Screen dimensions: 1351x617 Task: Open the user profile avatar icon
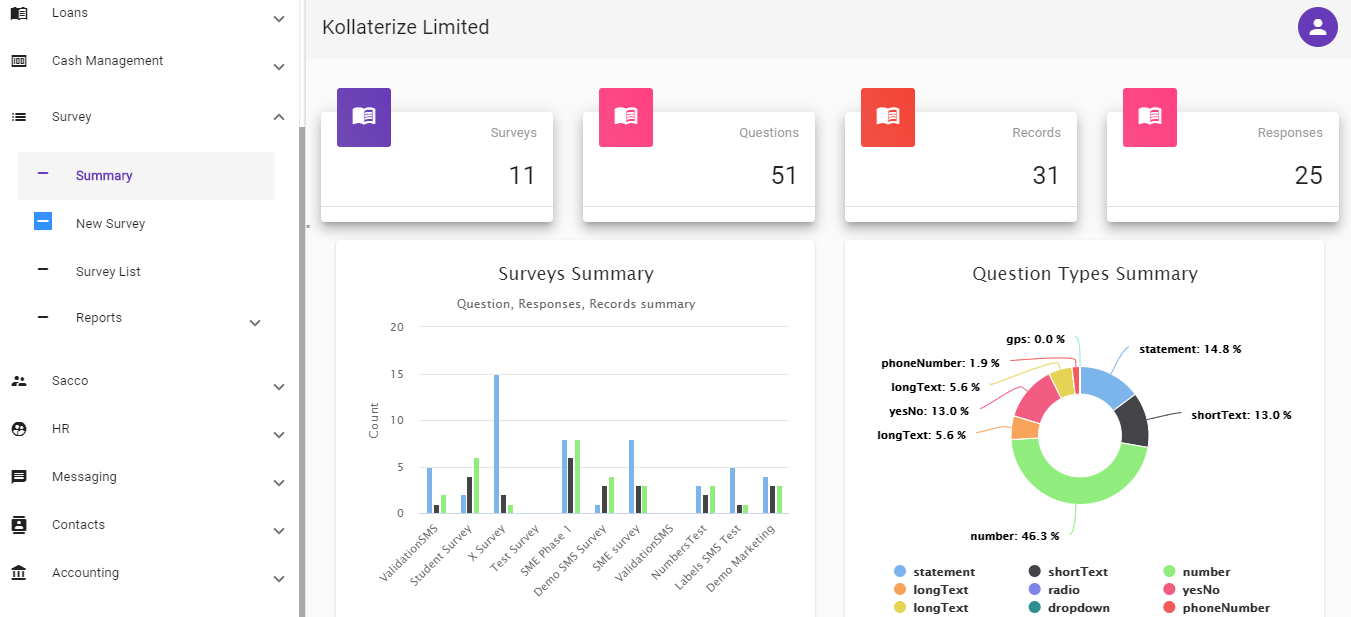click(1318, 27)
